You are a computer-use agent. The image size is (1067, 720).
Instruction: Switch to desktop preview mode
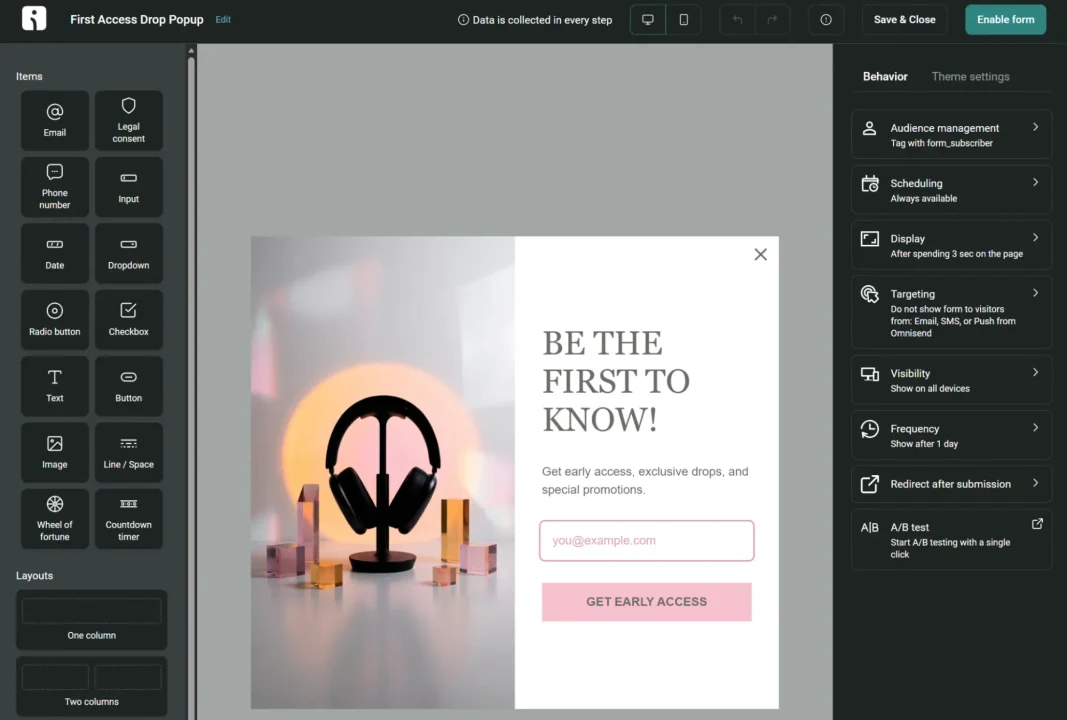click(648, 20)
